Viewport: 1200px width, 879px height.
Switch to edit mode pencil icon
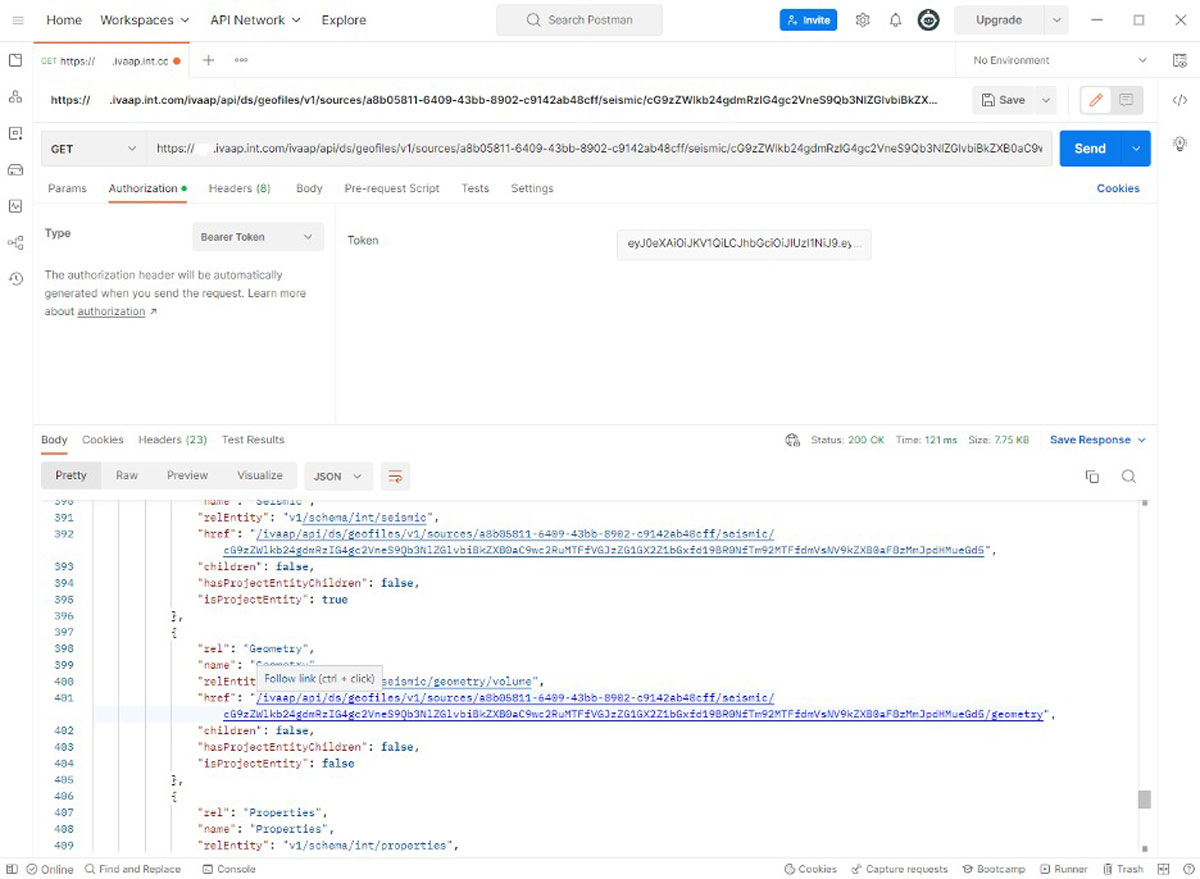1096,100
